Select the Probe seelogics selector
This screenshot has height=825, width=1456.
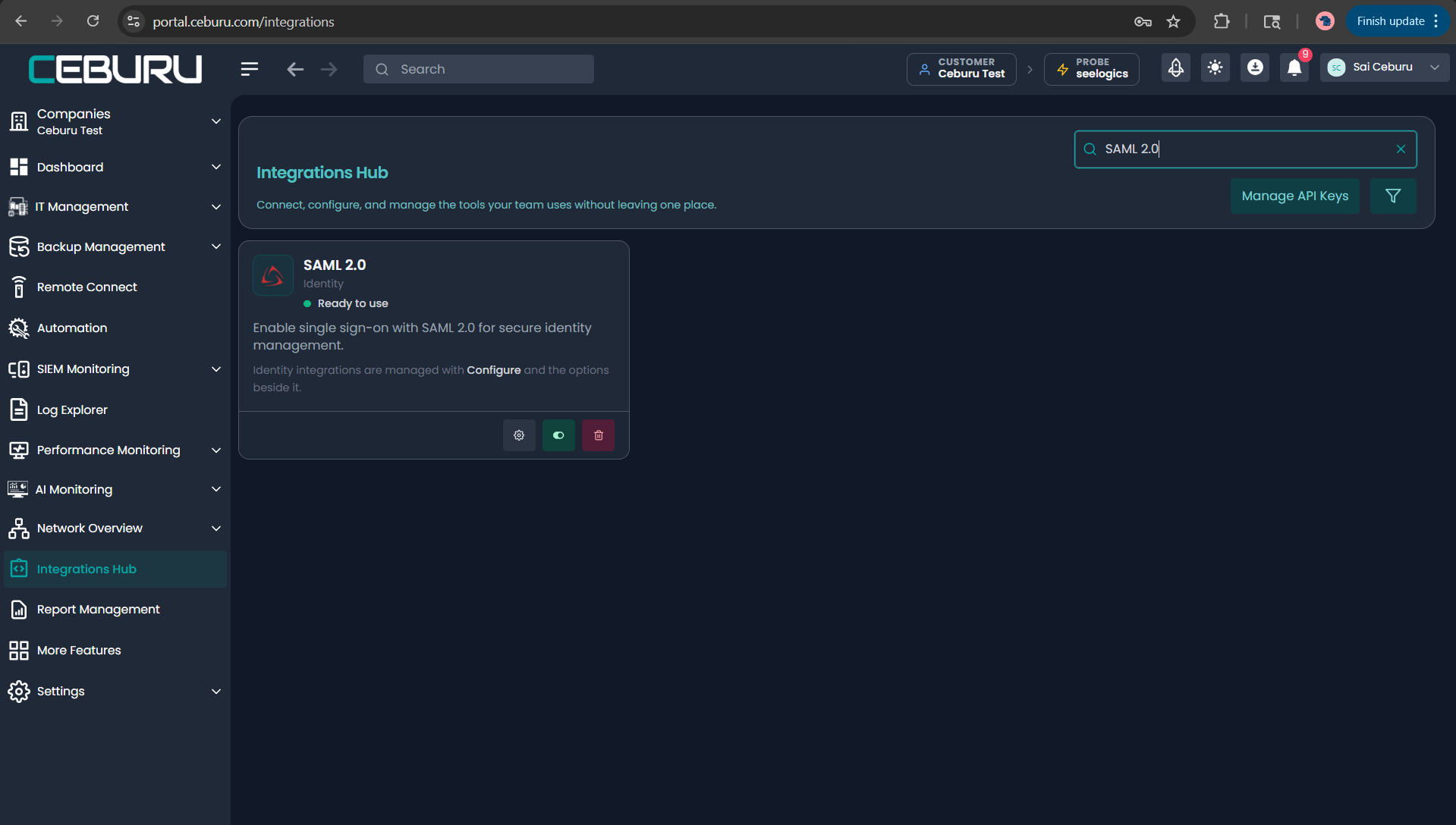[x=1092, y=69]
